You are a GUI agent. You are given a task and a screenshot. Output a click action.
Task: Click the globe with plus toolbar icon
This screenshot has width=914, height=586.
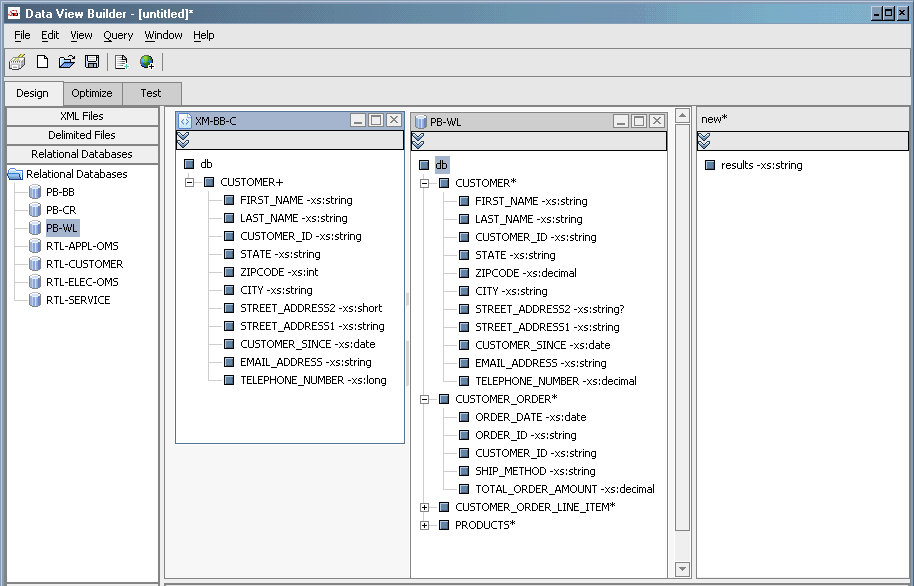146,62
